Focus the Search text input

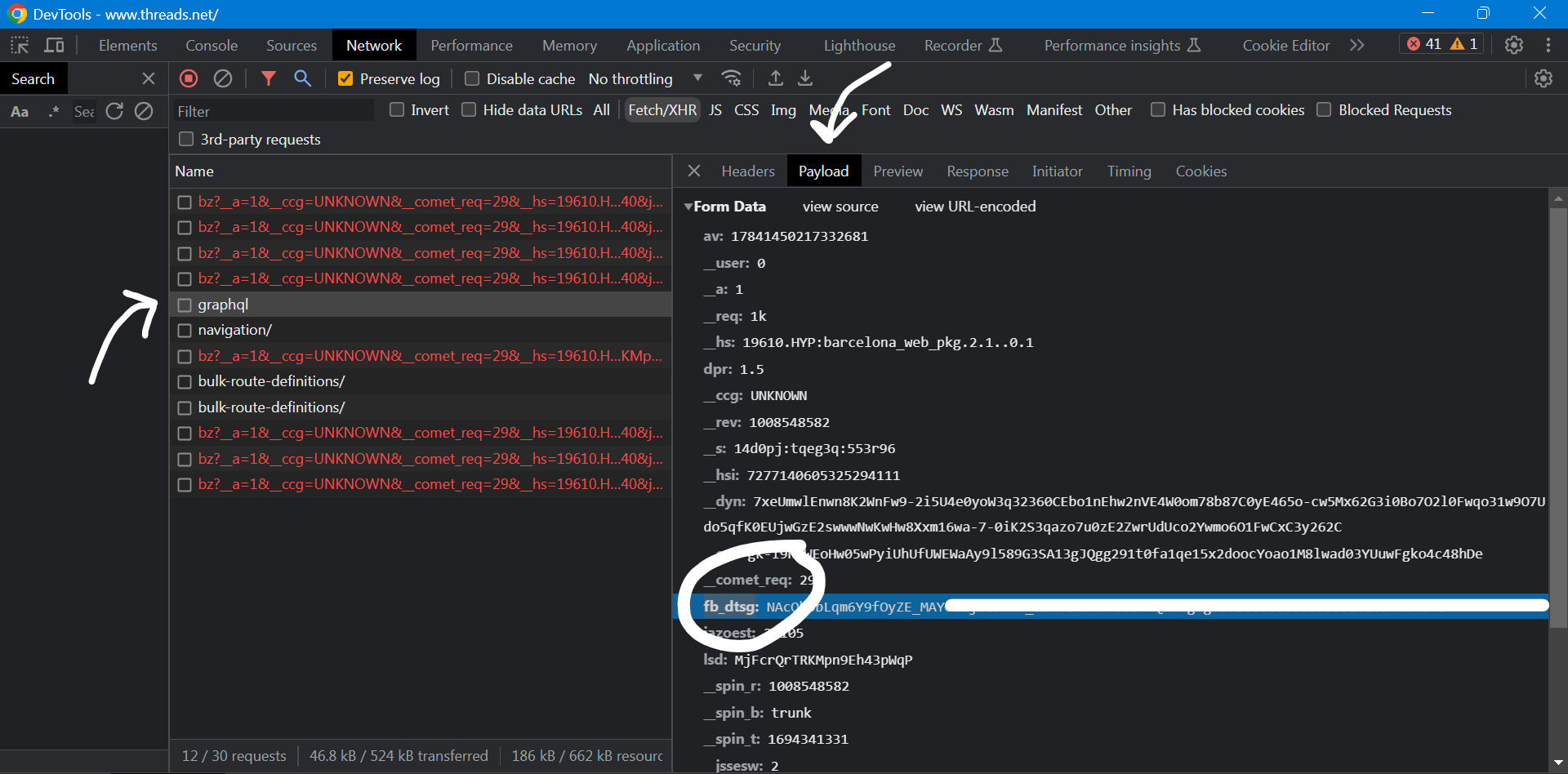pyautogui.click(x=84, y=111)
